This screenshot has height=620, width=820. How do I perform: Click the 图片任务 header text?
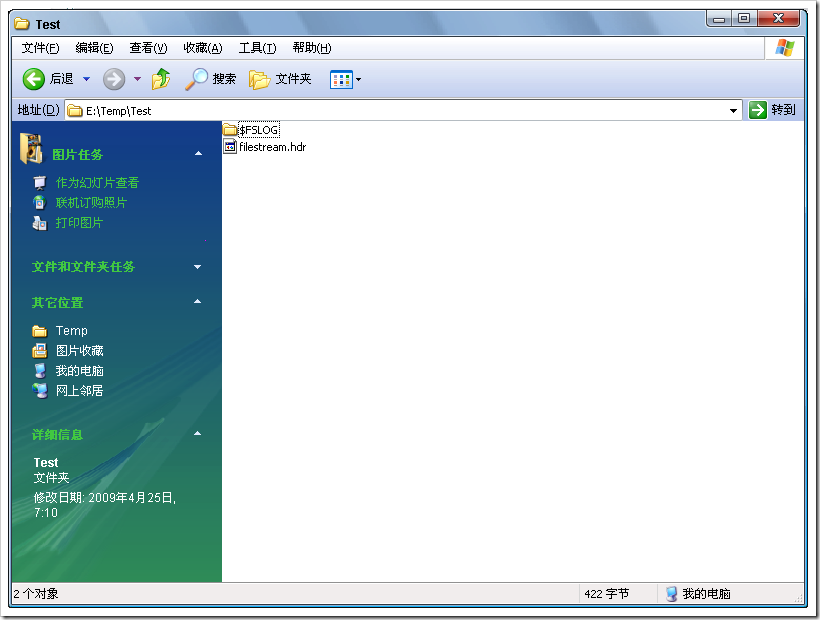pyautogui.click(x=77, y=155)
